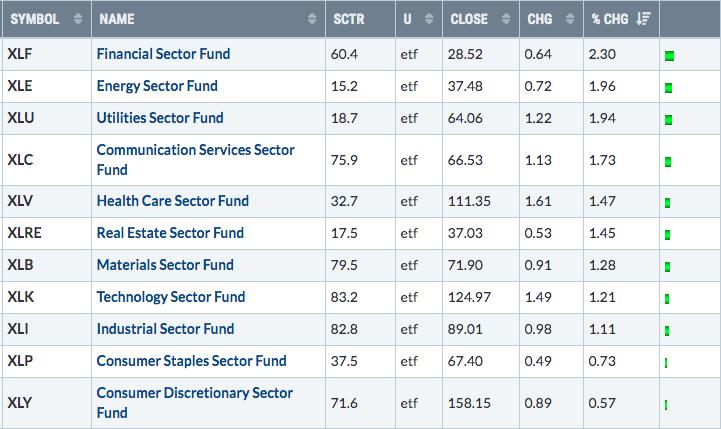Viewport: 721px width, 429px height.
Task: Open Financial Sector Fund link
Action: click(163, 54)
